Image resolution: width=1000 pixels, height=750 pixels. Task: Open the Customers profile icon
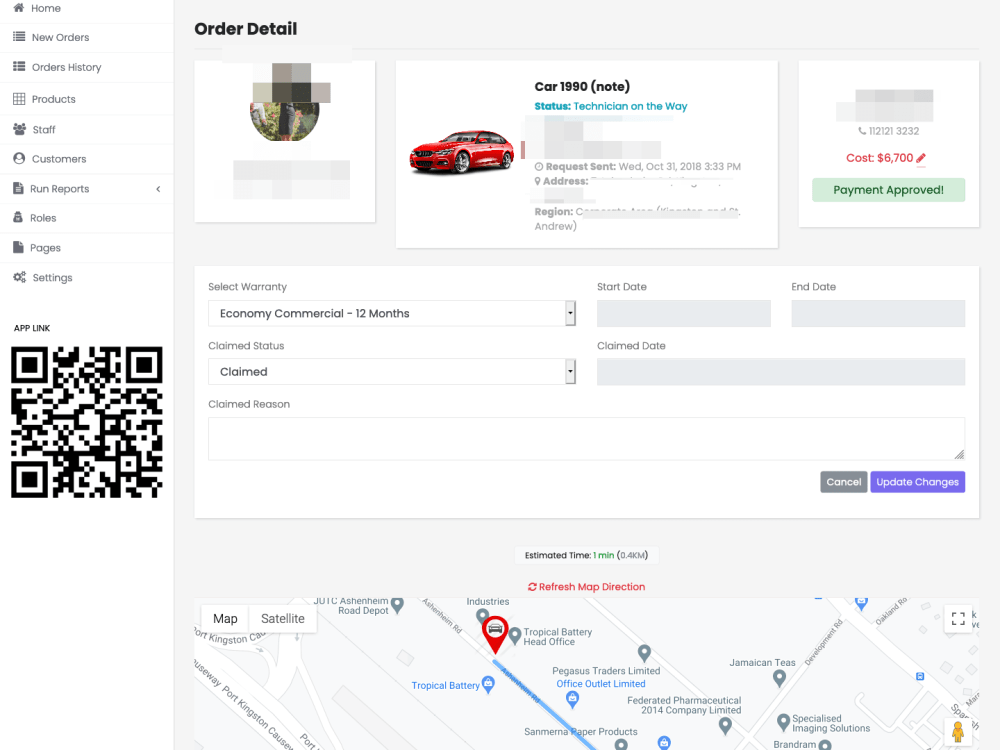(x=21, y=158)
